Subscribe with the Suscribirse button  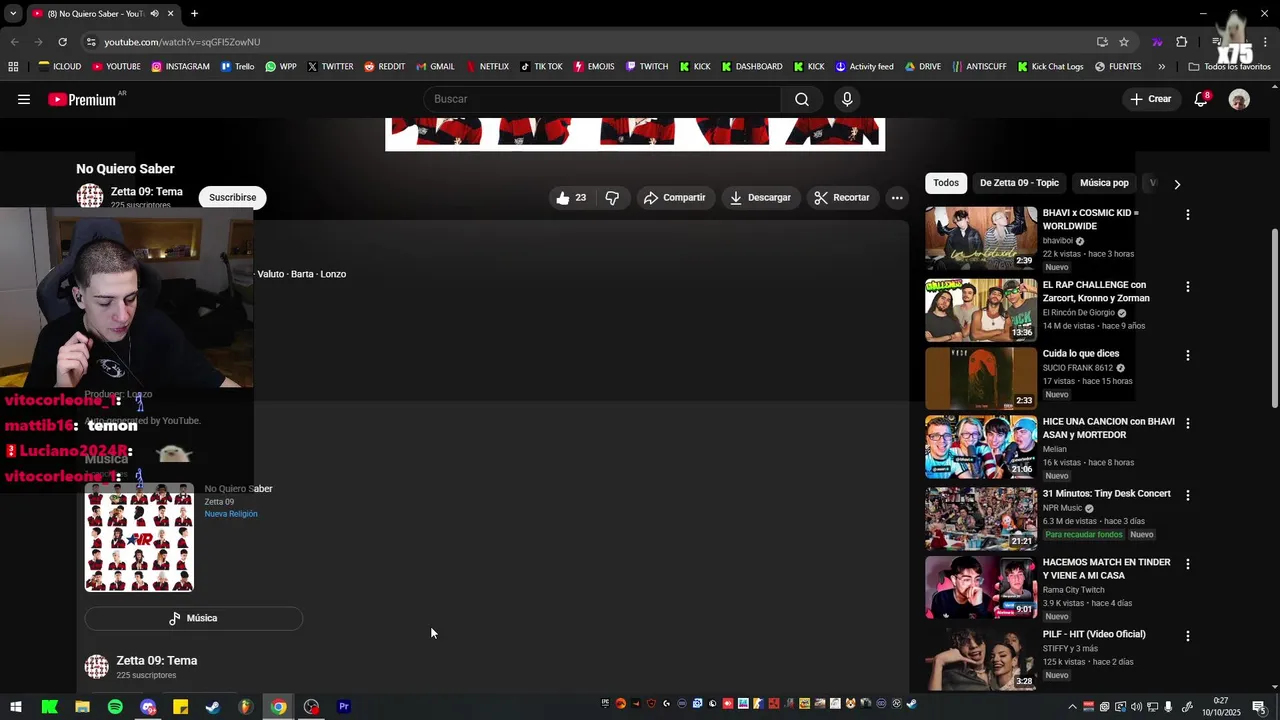233,198
